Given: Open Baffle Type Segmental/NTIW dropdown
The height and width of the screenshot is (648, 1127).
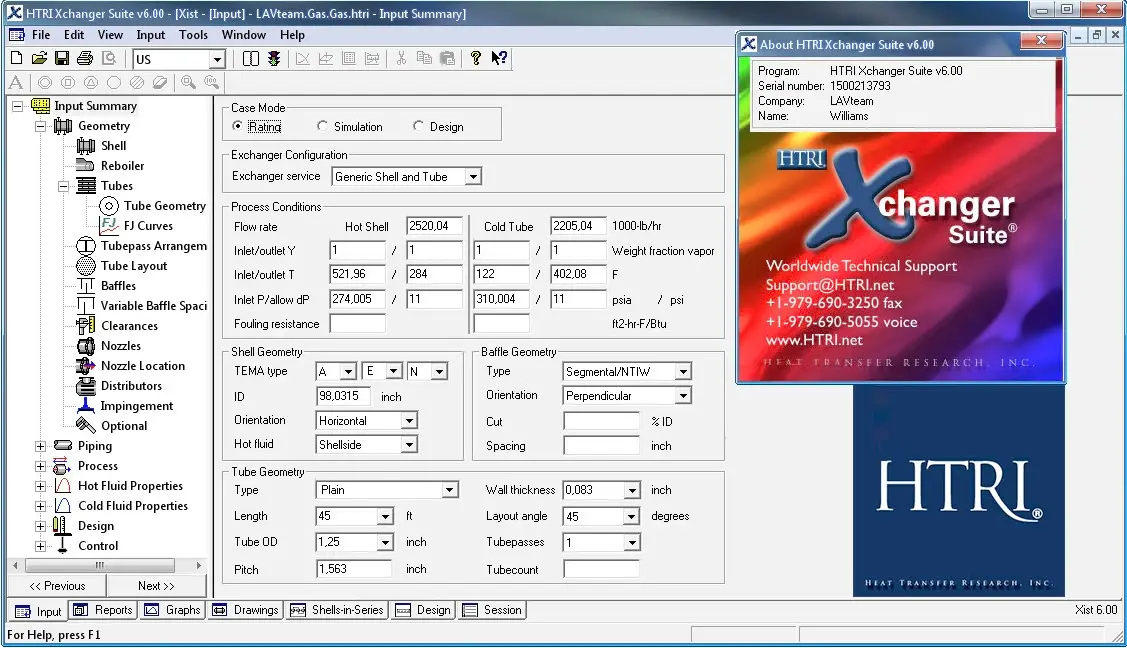Looking at the screenshot, I should pos(684,371).
